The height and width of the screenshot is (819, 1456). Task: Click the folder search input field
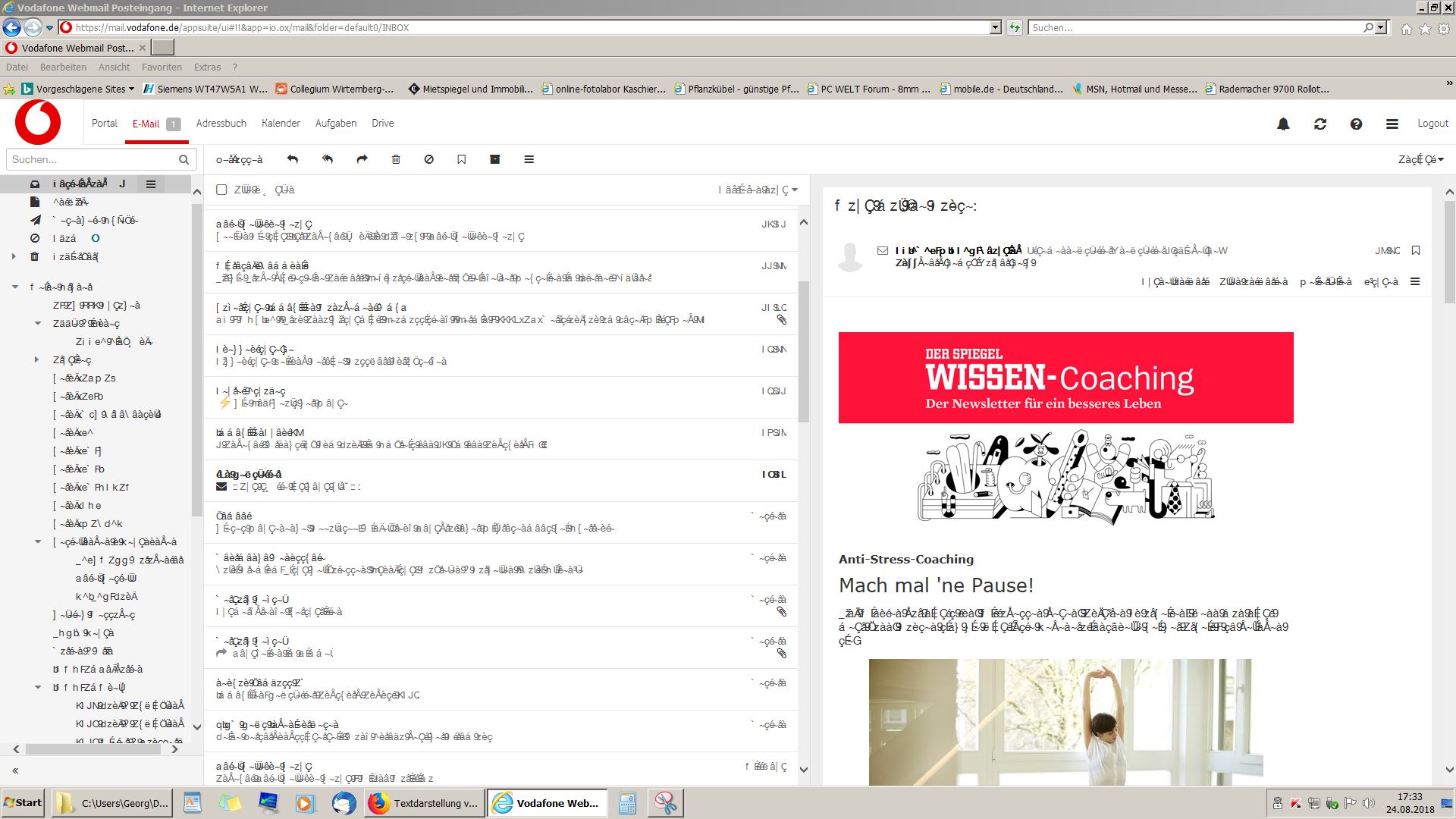92,159
